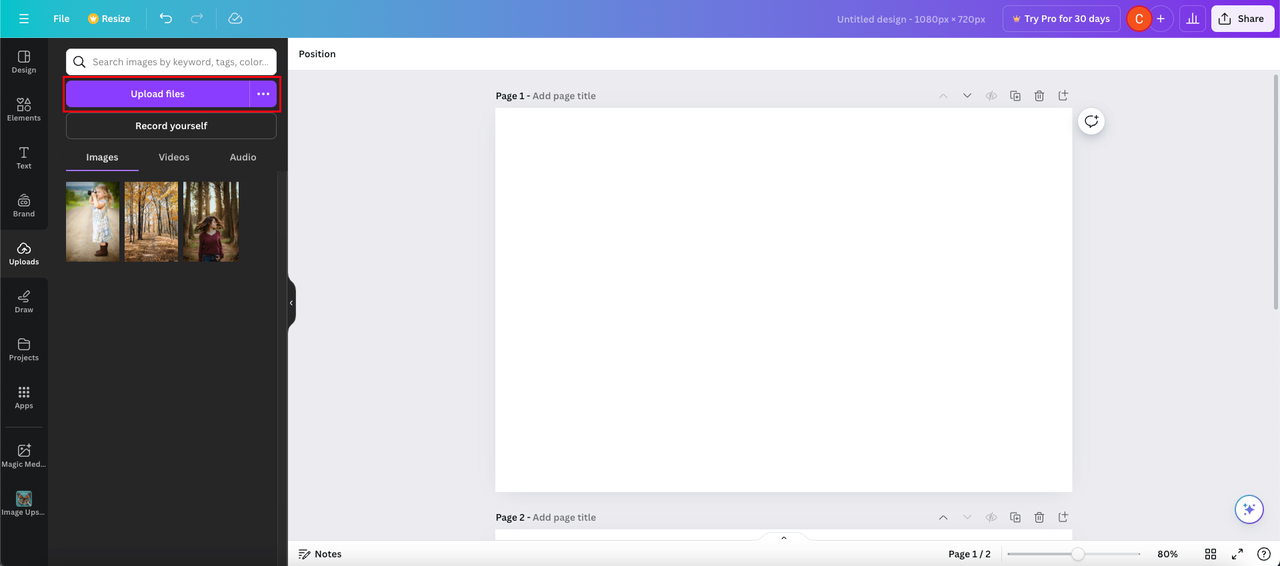Select the girl with camera thumbnail
The image size is (1280, 566).
(x=93, y=222)
